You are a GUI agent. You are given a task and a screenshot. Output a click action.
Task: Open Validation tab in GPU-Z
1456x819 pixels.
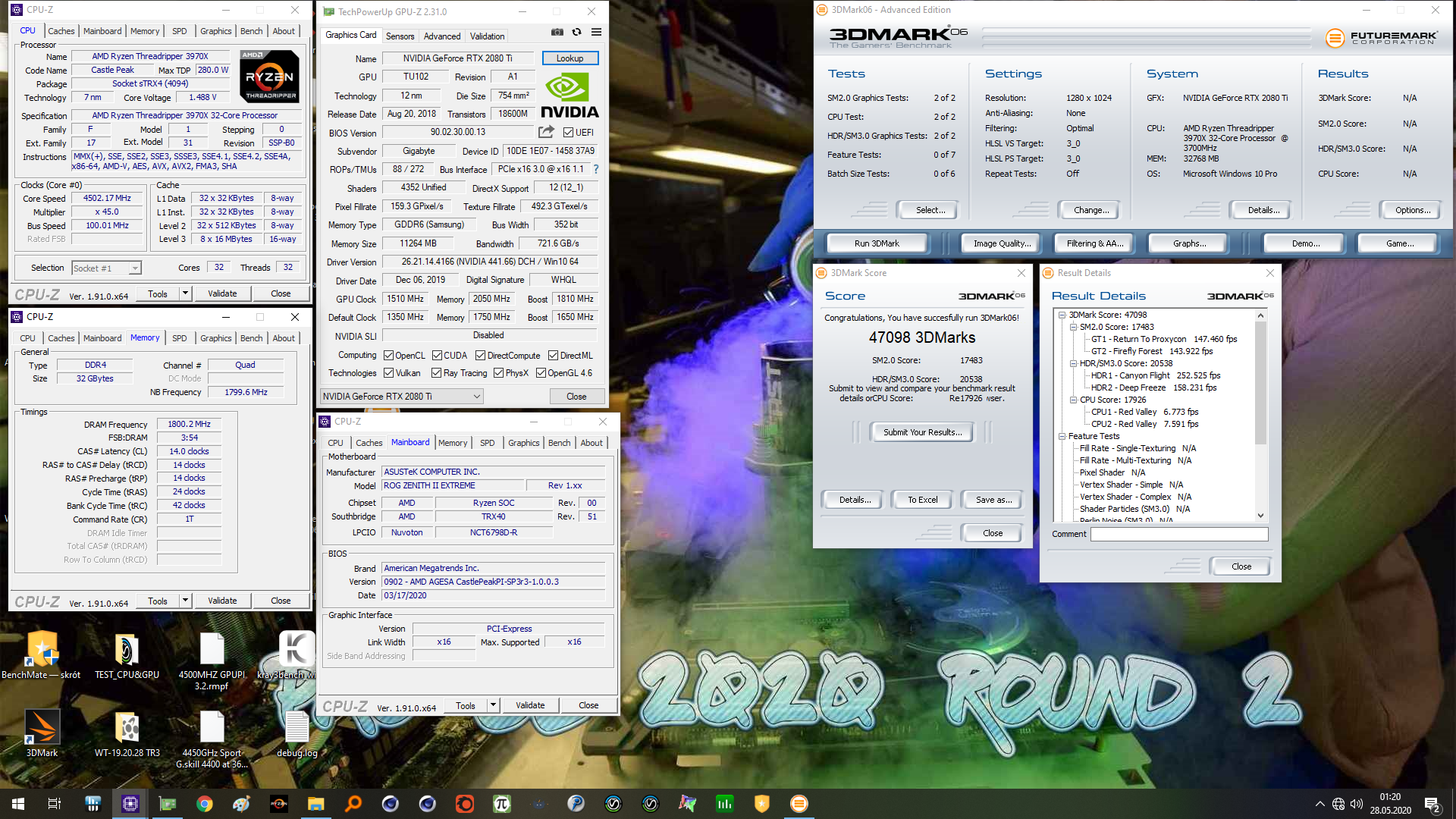click(487, 36)
